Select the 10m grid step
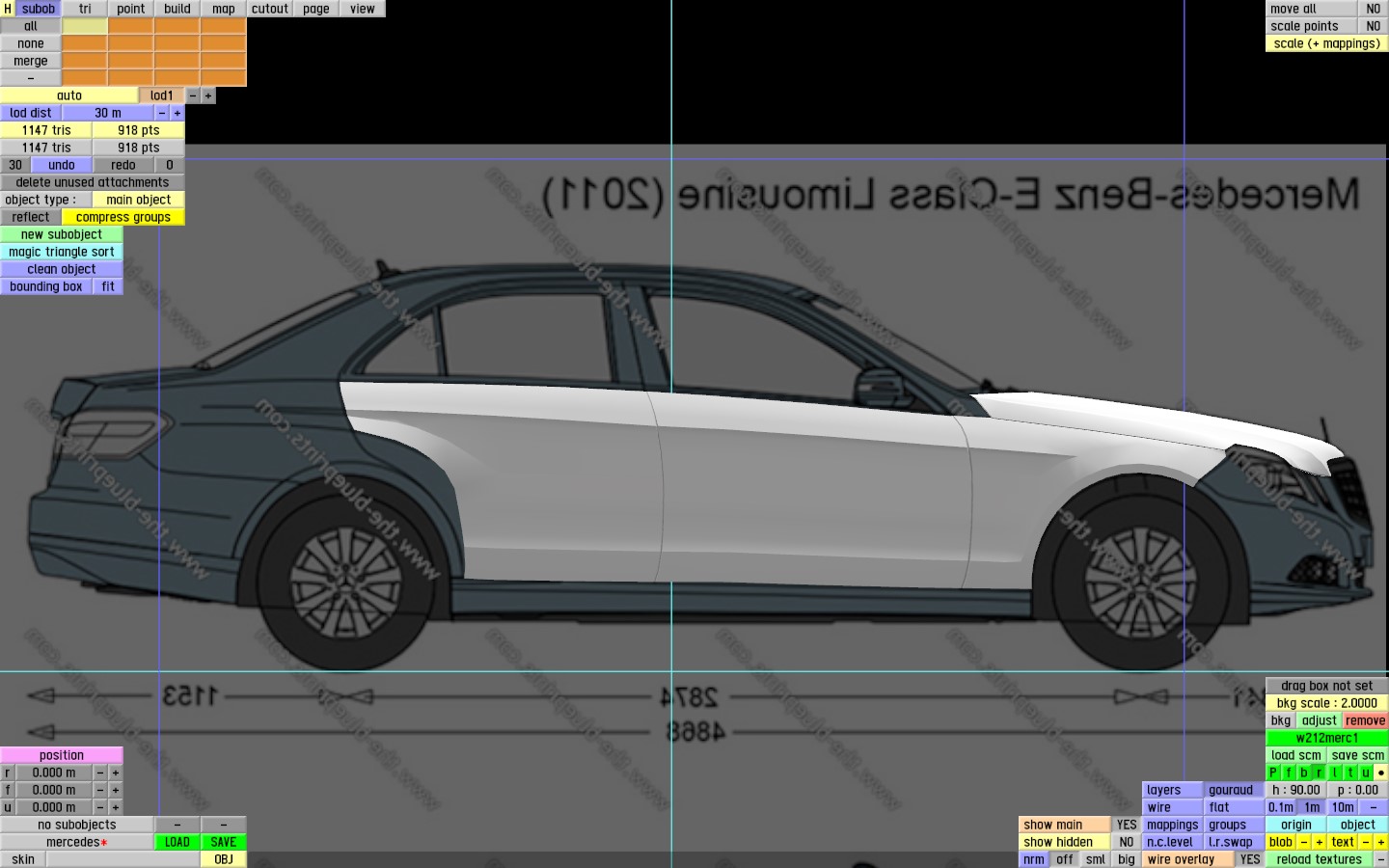The height and width of the screenshot is (868, 1389). [x=1343, y=807]
